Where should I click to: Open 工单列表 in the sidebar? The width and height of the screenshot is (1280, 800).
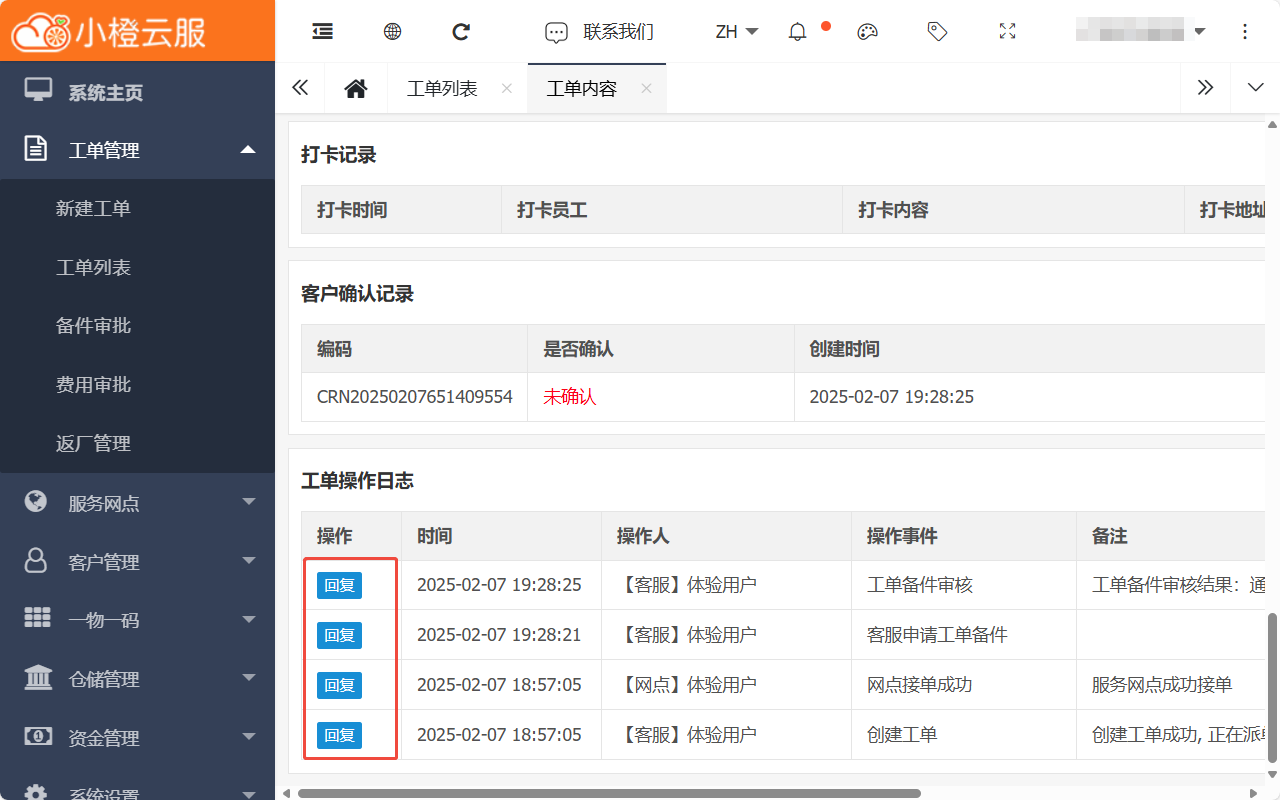[x=93, y=268]
